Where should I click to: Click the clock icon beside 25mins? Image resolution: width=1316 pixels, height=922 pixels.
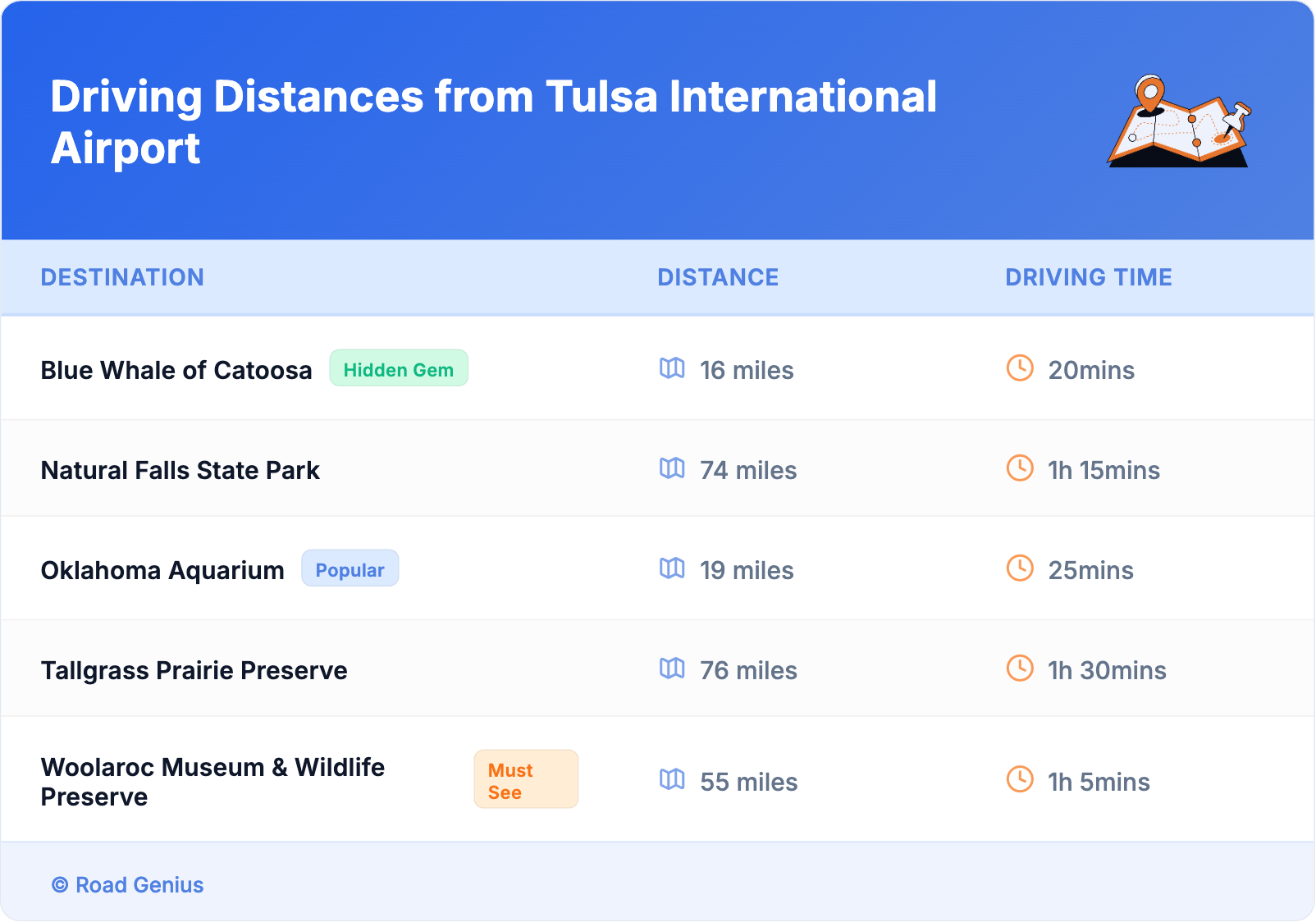[x=1020, y=568]
